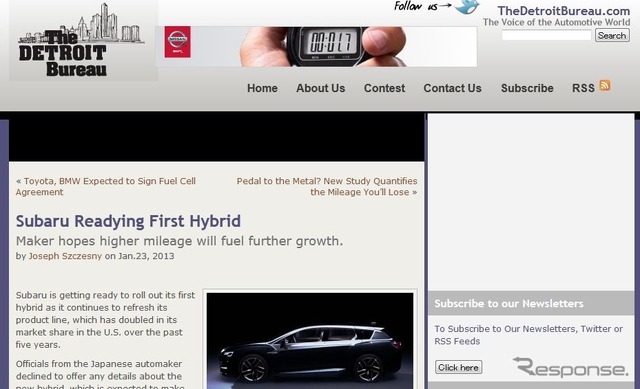Image resolution: width=640 pixels, height=389 pixels.
Task: Open the stopwatch banner advertisement
Action: [x=316, y=46]
